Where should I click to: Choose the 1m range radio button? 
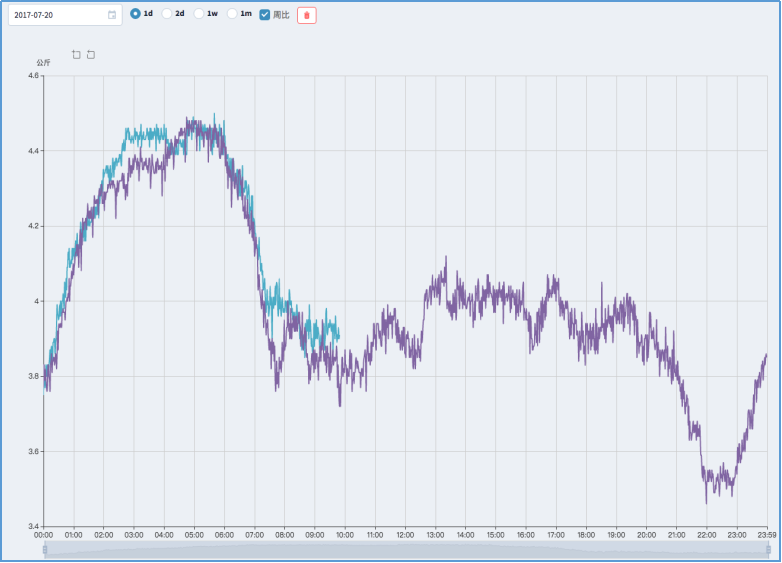tap(233, 14)
